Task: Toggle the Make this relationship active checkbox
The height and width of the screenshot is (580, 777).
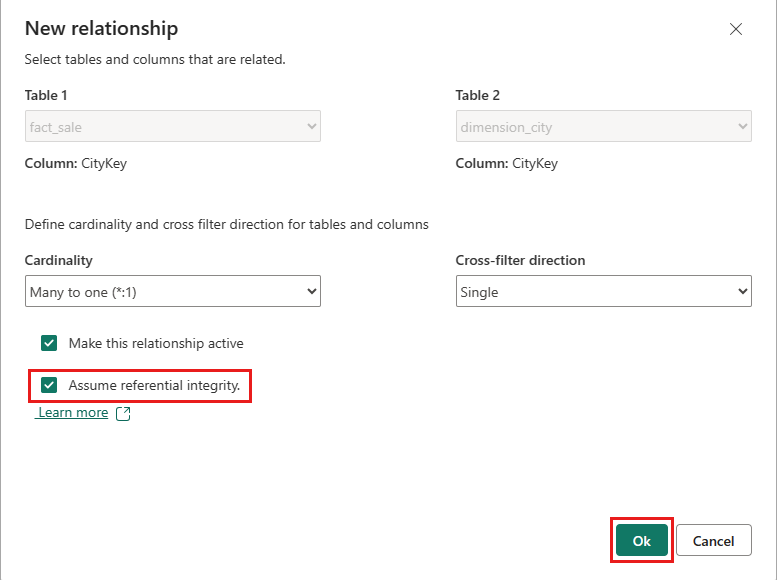Action: [x=49, y=343]
